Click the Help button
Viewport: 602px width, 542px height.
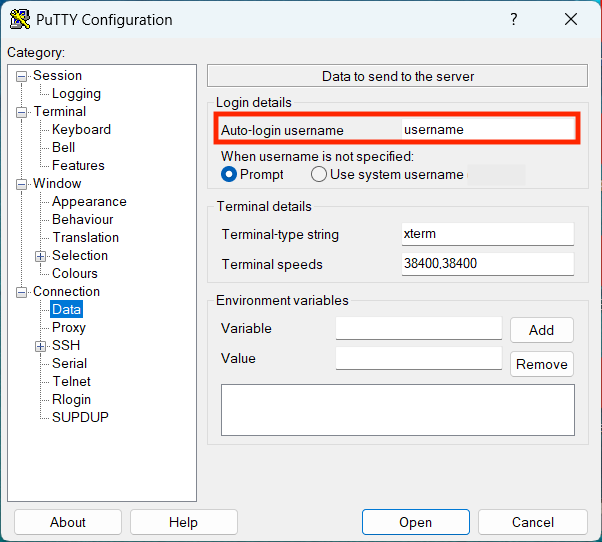[184, 522]
